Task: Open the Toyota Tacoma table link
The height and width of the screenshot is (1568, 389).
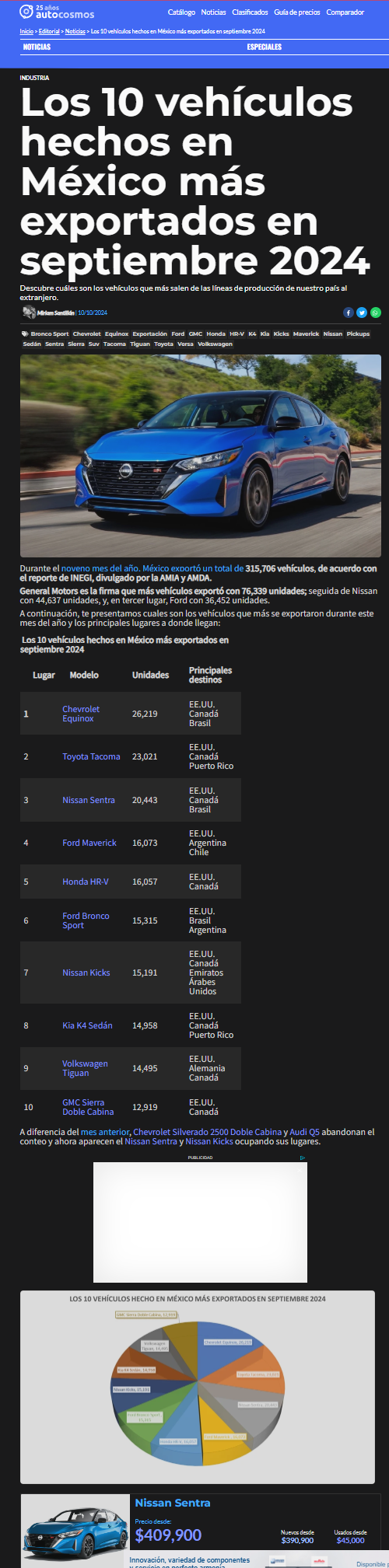Action: click(x=91, y=756)
